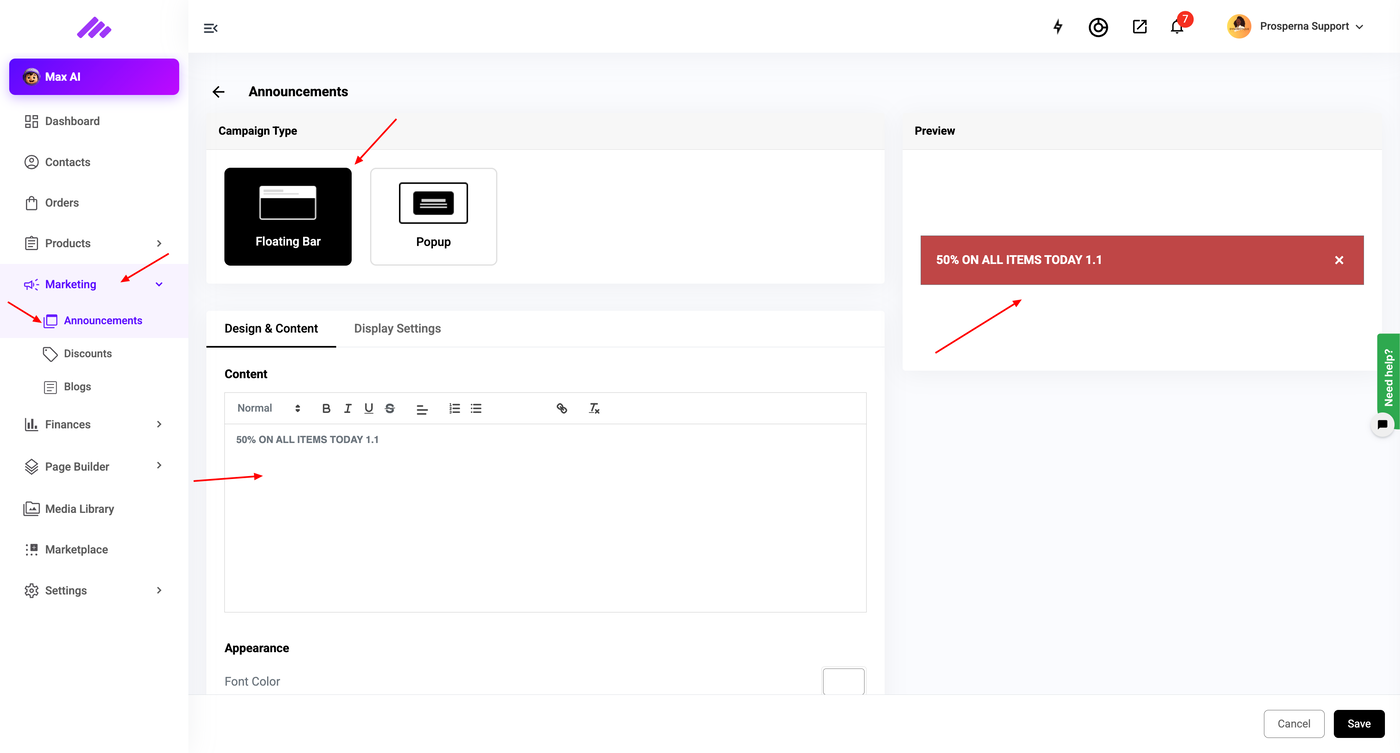The image size is (1400, 753).
Task: Apply italic formatting to content
Action: pos(348,409)
